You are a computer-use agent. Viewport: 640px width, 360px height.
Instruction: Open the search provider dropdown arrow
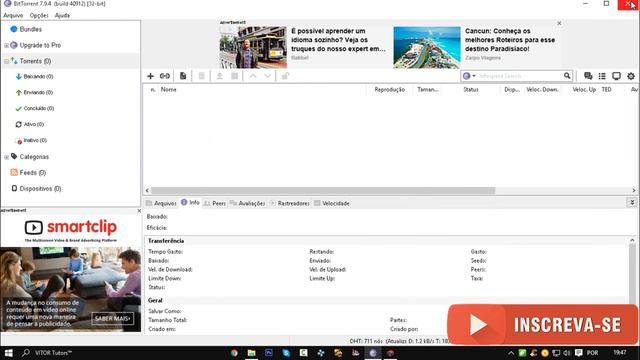(x=474, y=76)
